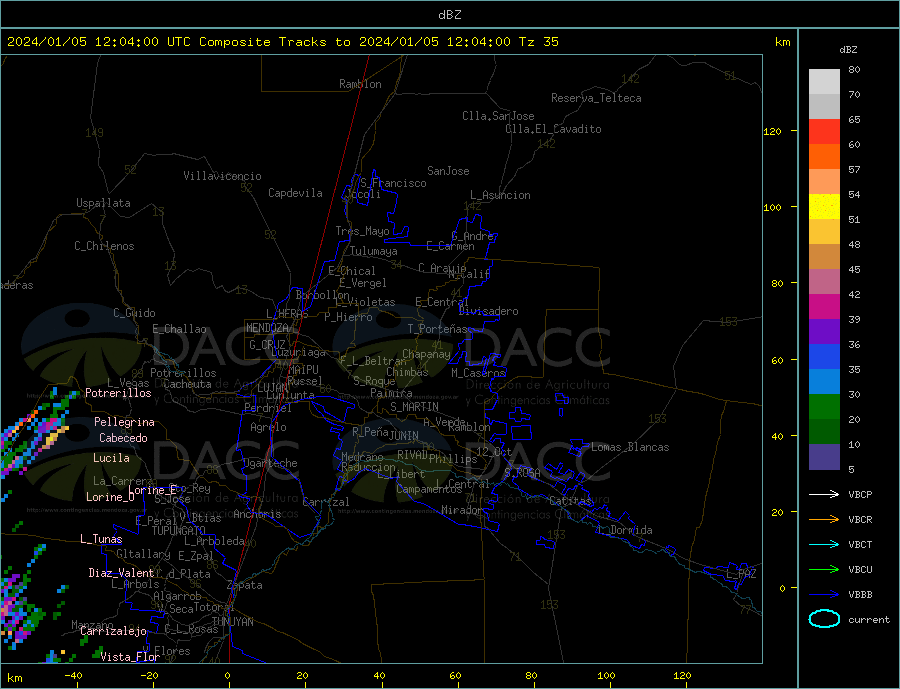Click the 'Catitas' map label
This screenshot has width=900, height=689.
pyautogui.click(x=570, y=501)
